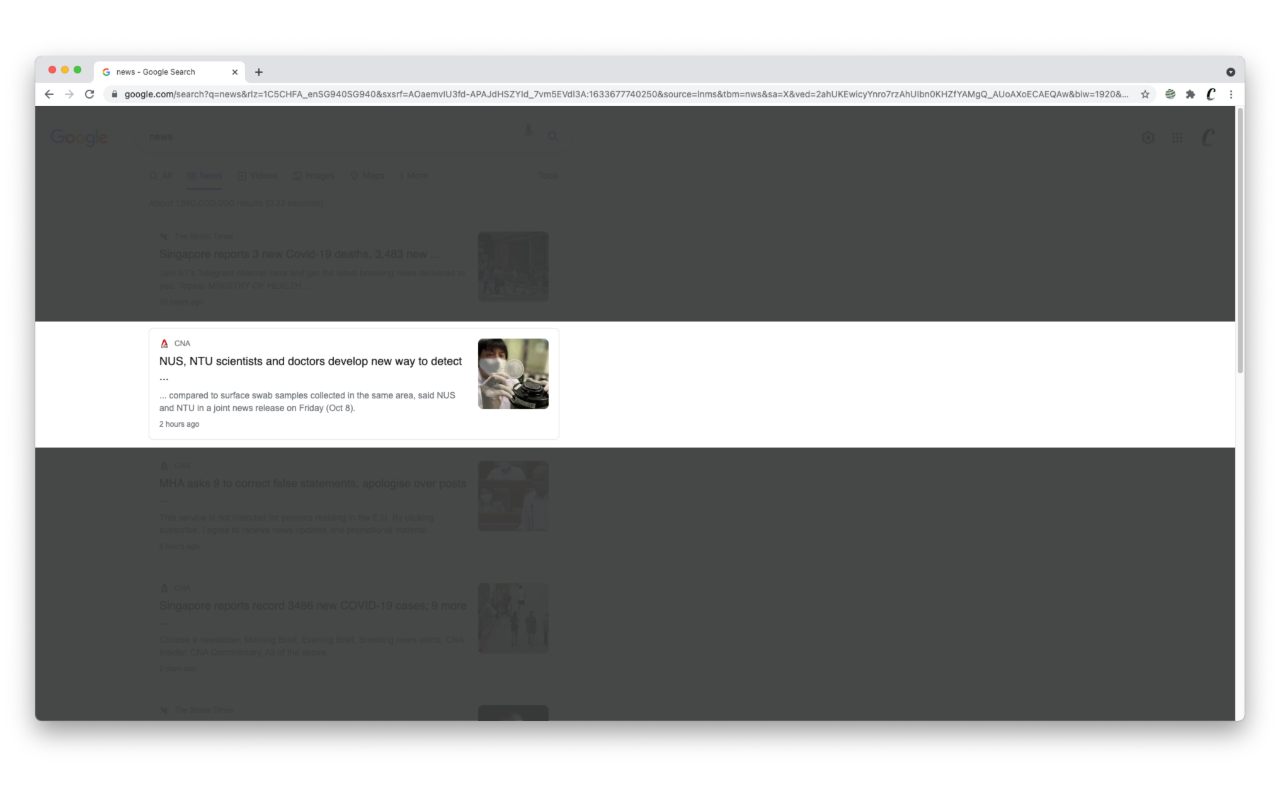
Task: Open 'NUS, NTU scientists and doctors' headline
Action: pyautogui.click(x=311, y=369)
